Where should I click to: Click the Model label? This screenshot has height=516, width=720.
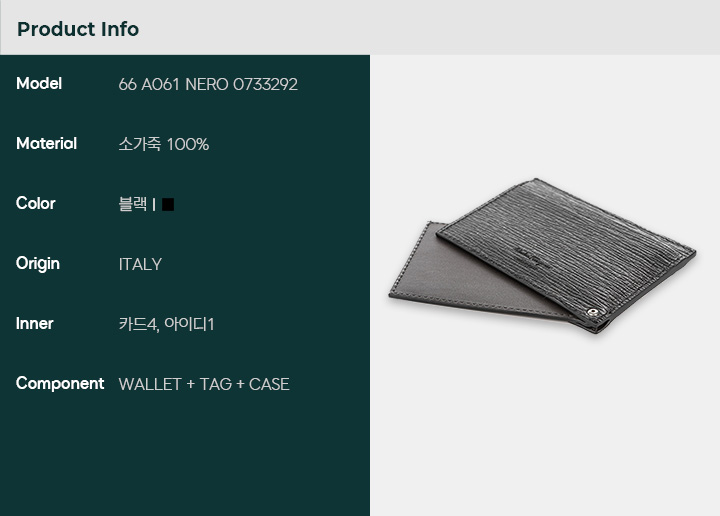tap(39, 84)
